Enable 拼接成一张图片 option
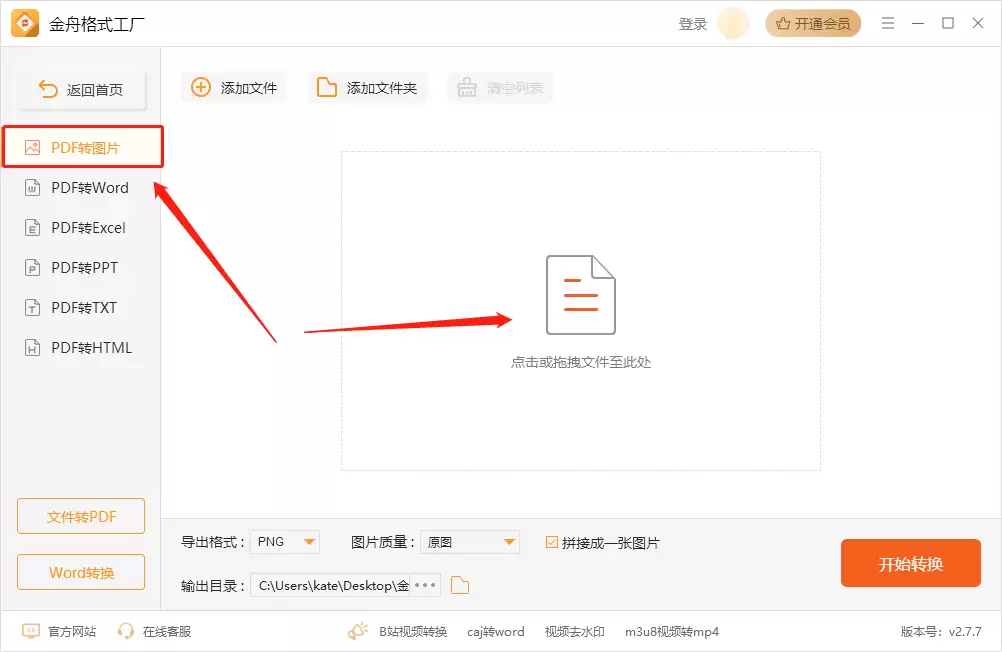The image size is (1002, 652). click(603, 541)
